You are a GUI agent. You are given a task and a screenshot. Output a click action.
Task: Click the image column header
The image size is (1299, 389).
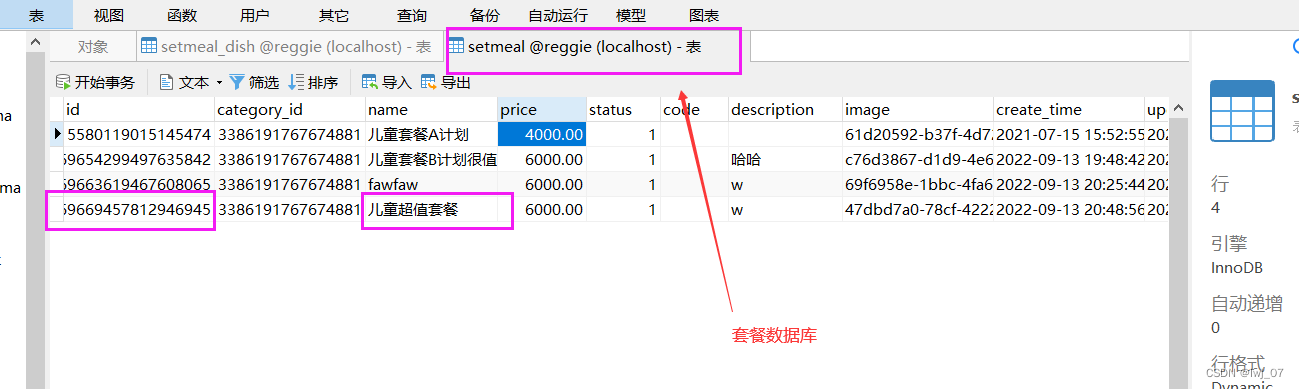point(917,110)
